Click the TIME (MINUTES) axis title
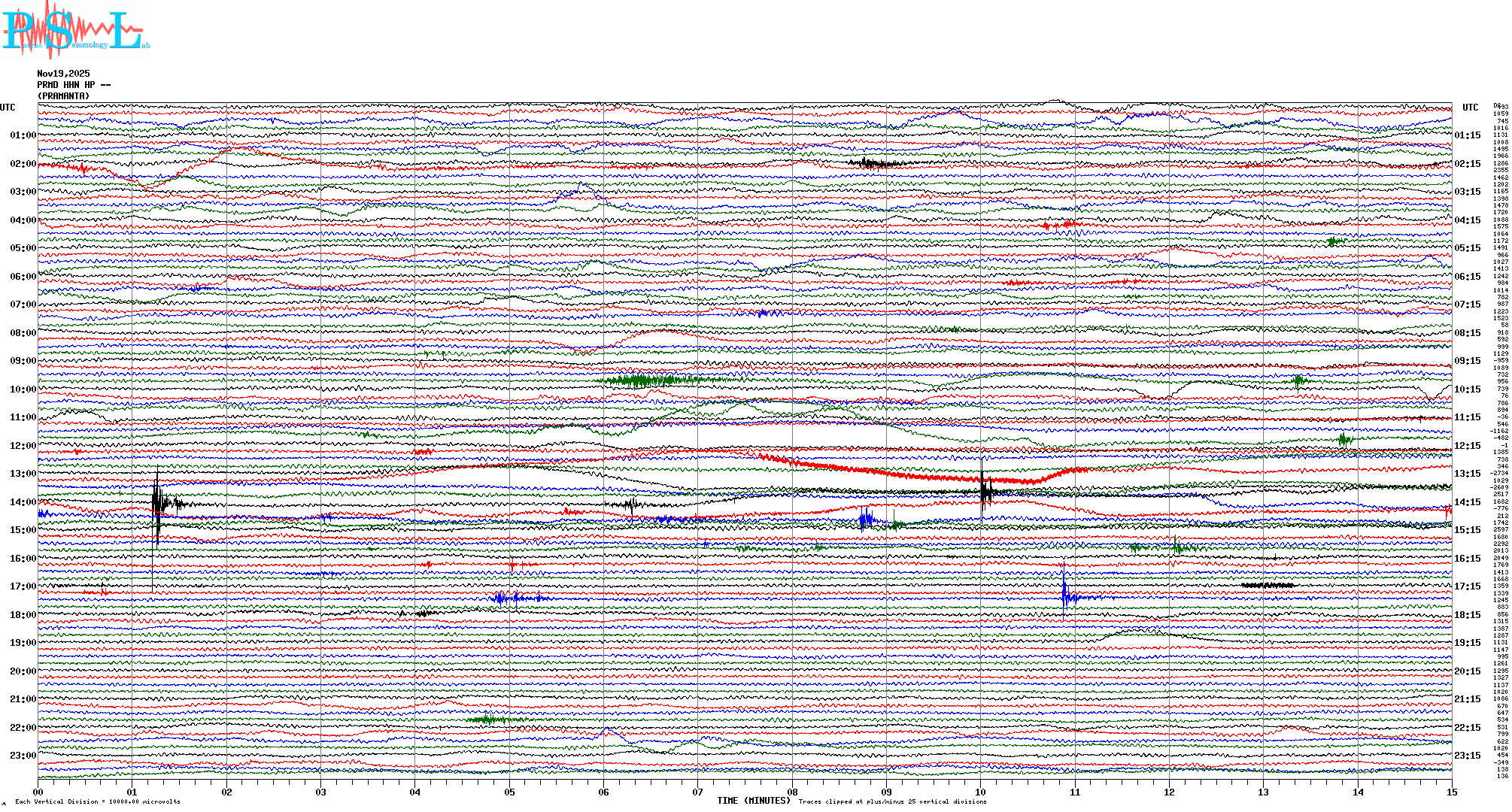The image size is (1512, 812). 753,801
